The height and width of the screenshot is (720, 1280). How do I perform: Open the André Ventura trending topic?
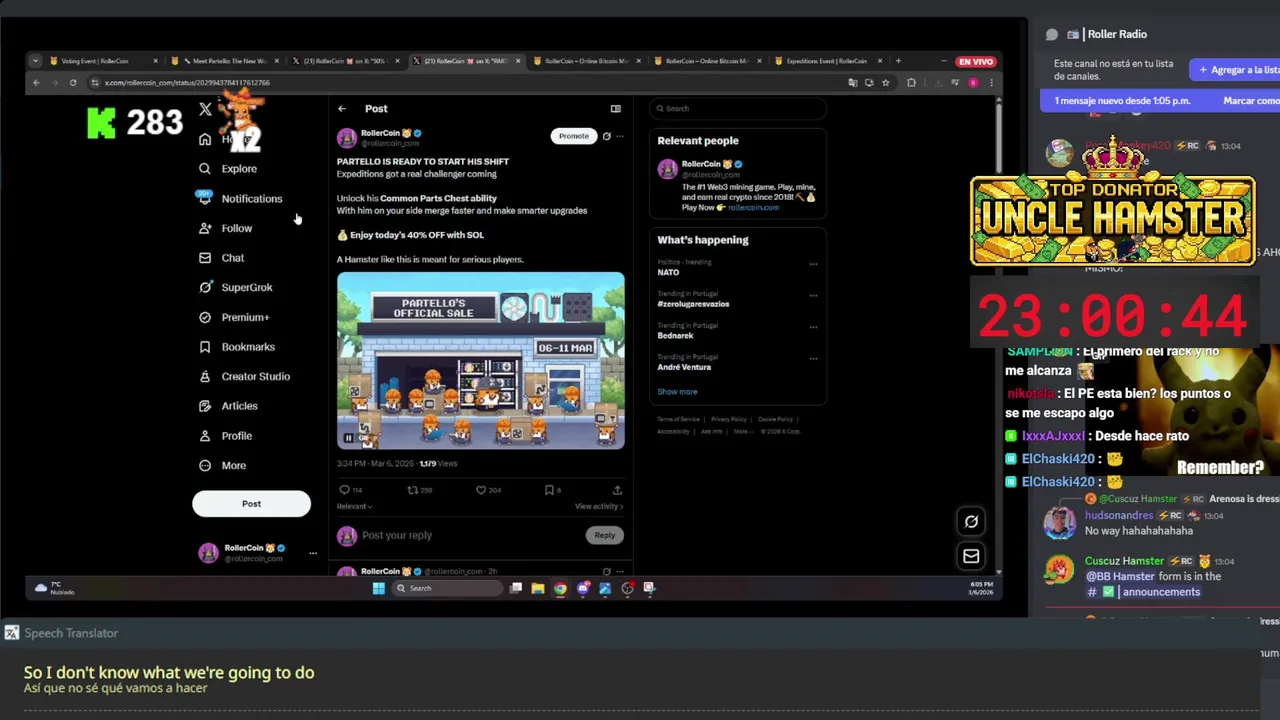(684, 367)
